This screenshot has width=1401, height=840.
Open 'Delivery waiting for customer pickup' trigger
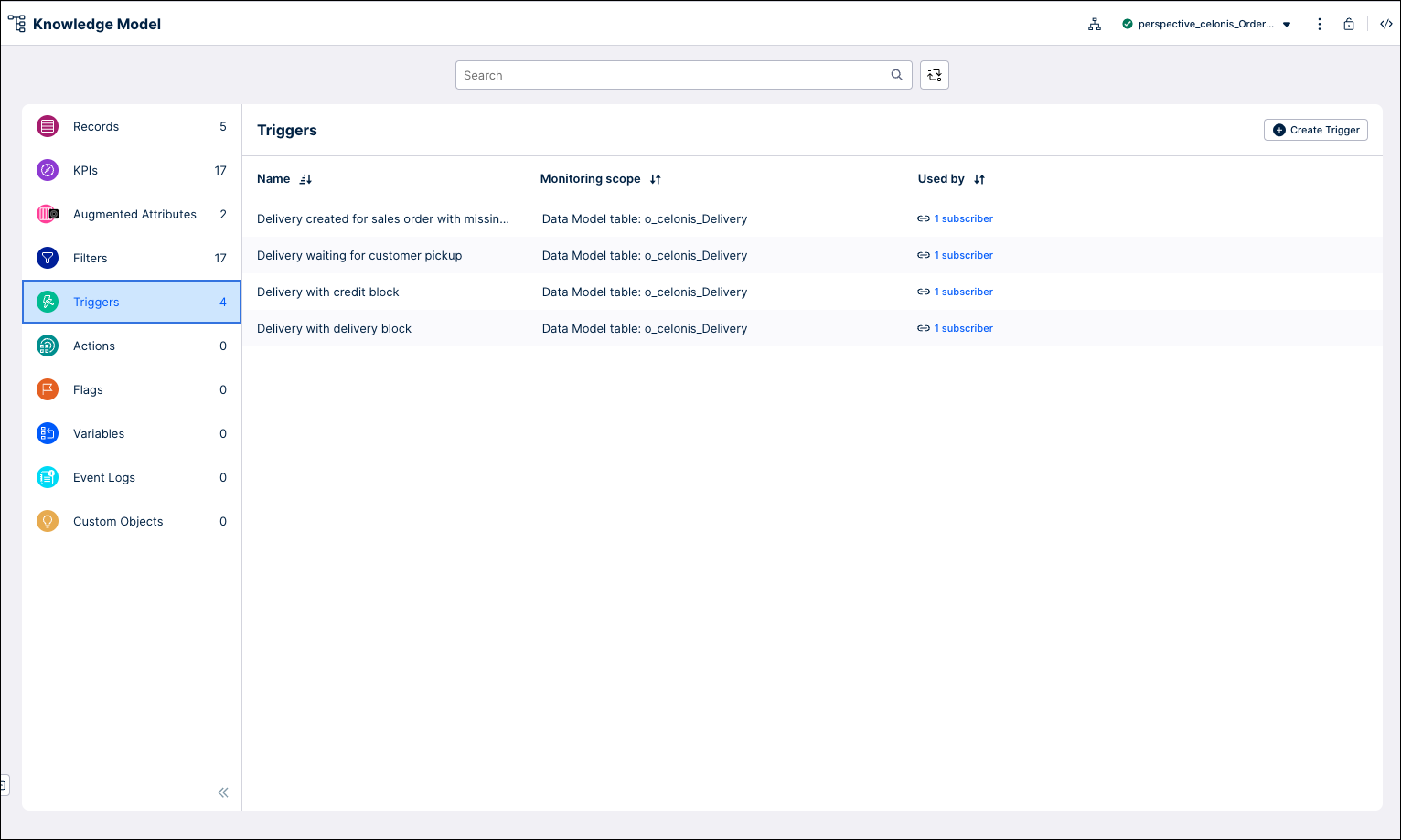[359, 255]
